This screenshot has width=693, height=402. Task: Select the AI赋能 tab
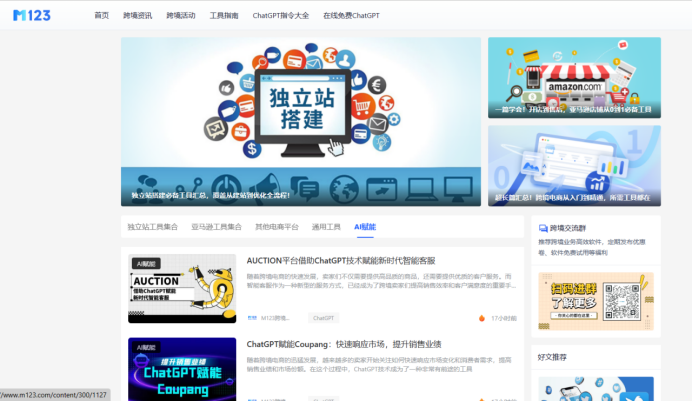pos(365,227)
